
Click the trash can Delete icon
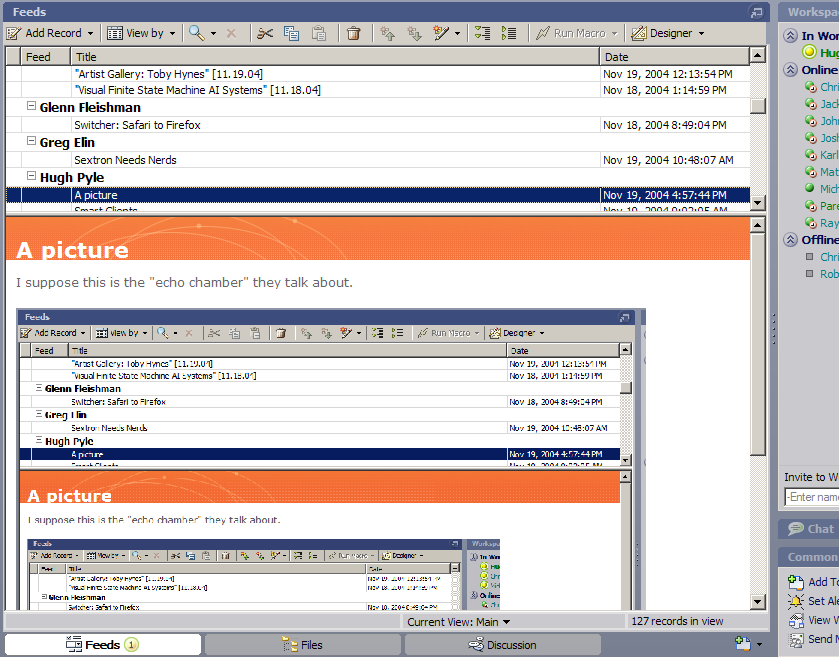point(353,33)
